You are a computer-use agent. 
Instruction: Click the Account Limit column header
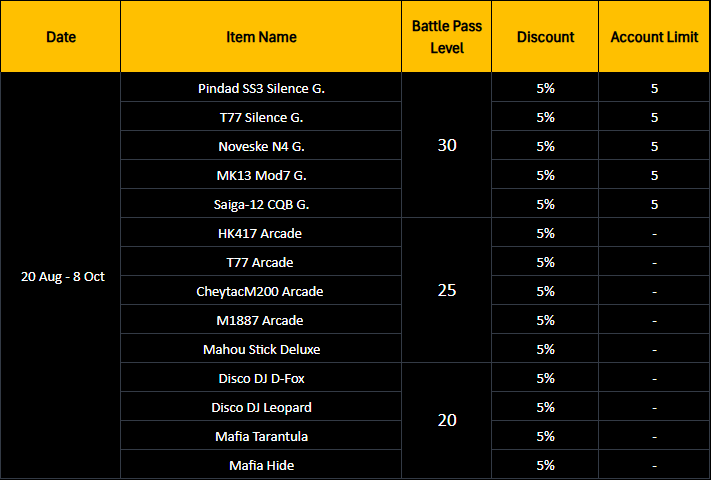[x=654, y=37]
